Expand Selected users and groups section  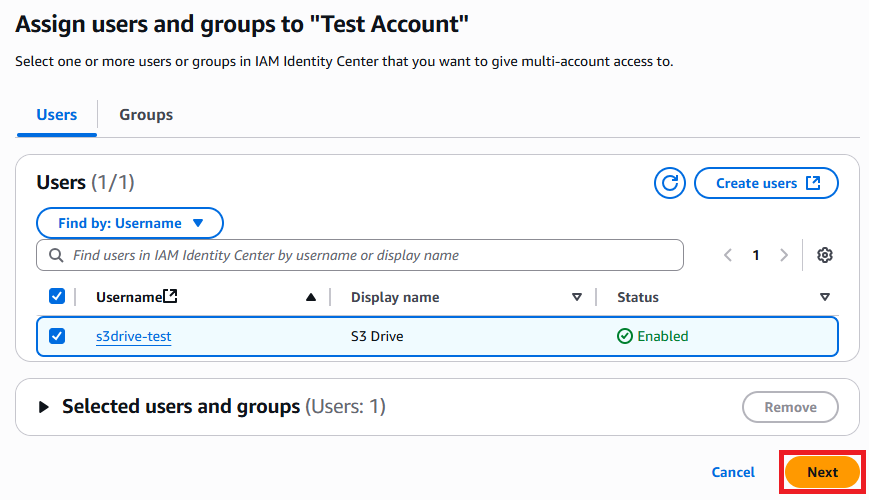pyautogui.click(x=44, y=407)
